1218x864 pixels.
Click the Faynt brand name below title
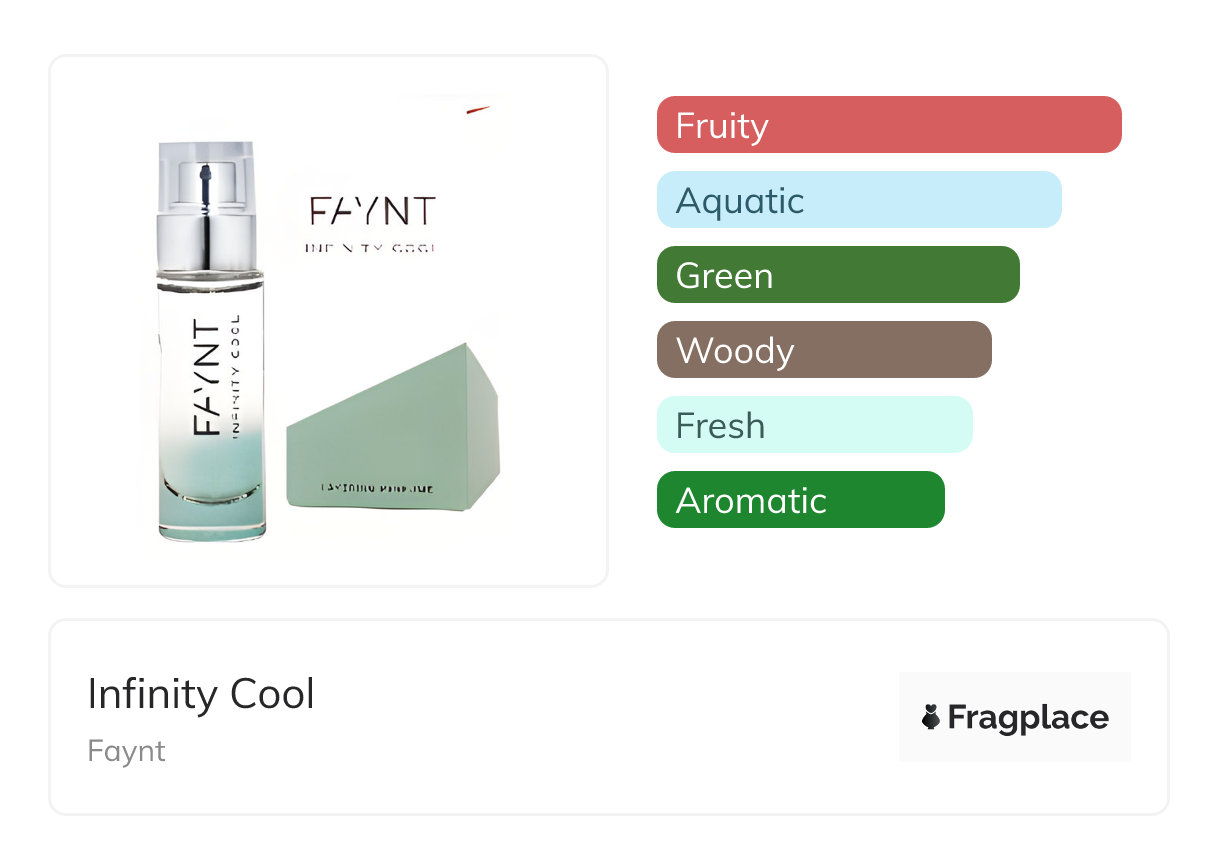pyautogui.click(x=126, y=751)
